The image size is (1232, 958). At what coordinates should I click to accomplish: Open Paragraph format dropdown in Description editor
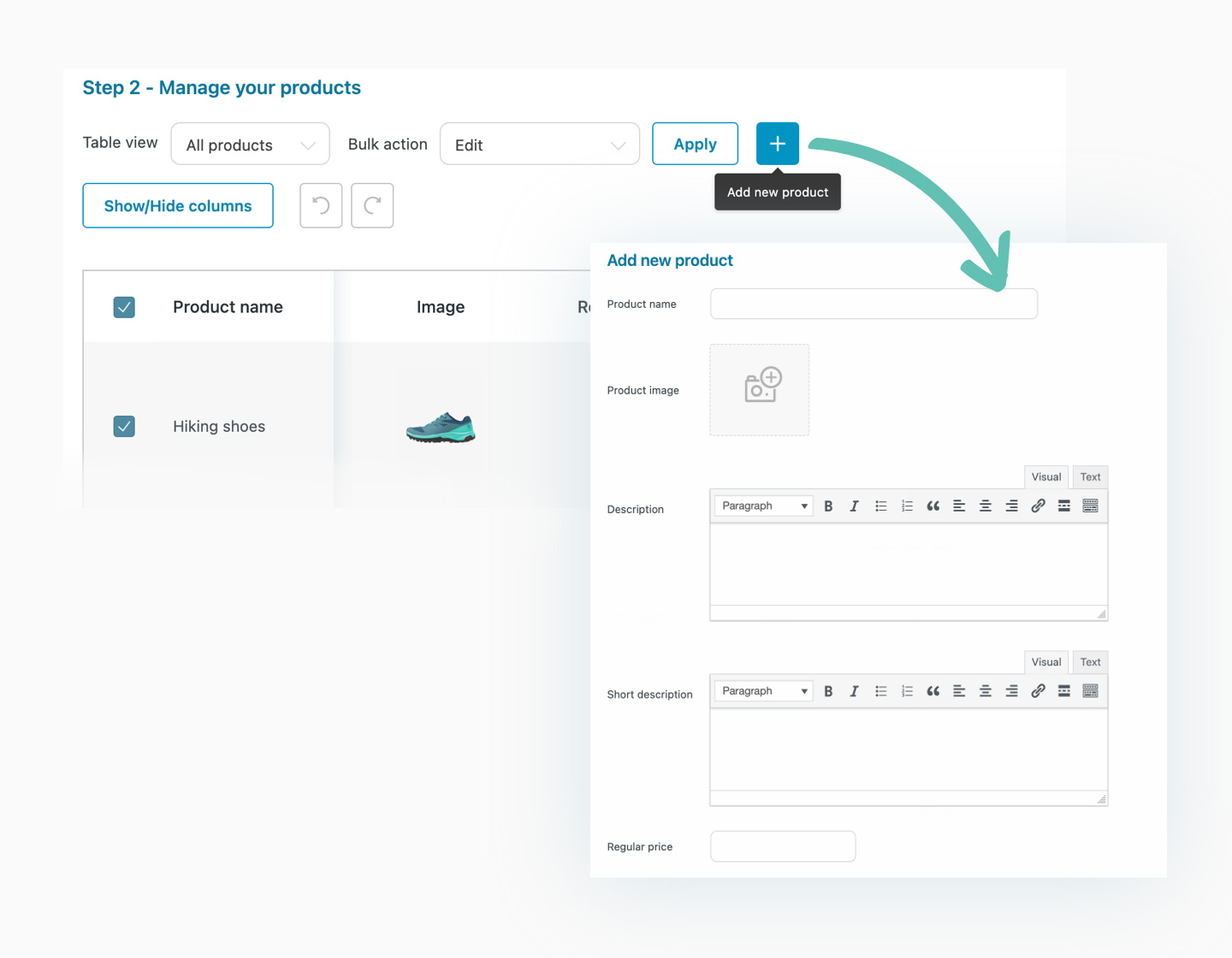pos(763,506)
